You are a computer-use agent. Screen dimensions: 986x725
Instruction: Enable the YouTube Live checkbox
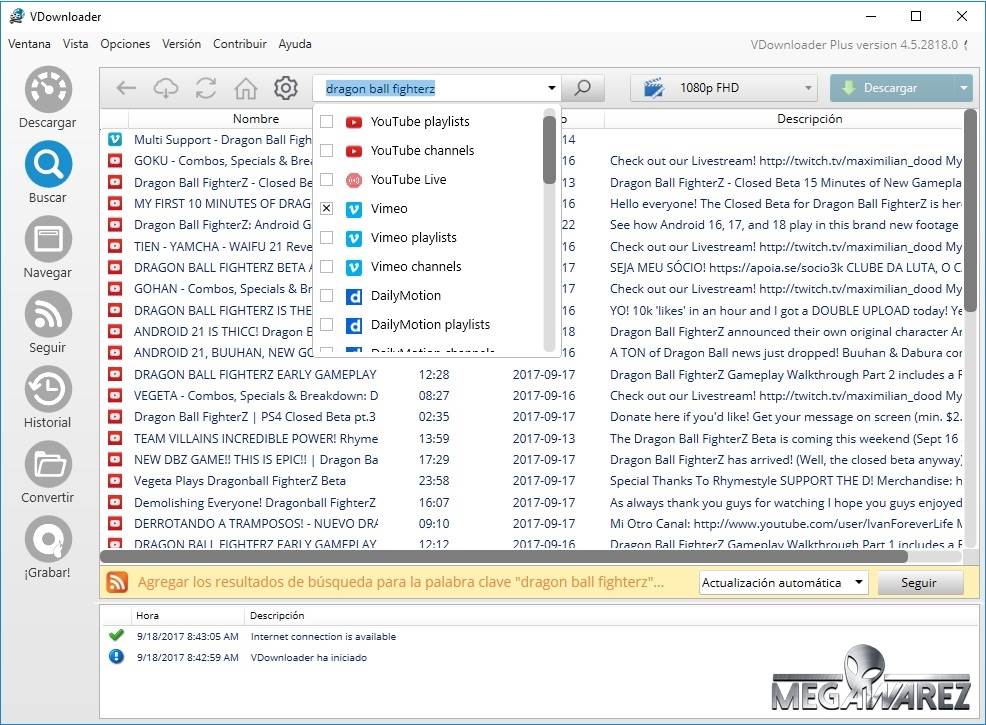coord(326,179)
